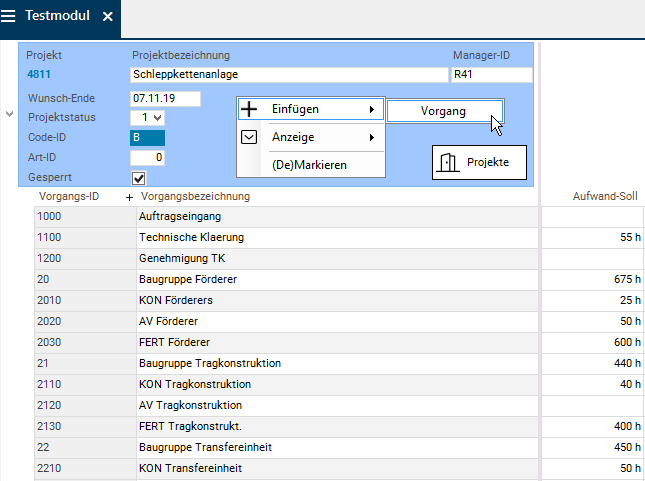Edit the Art-ID field value 0

click(148, 158)
